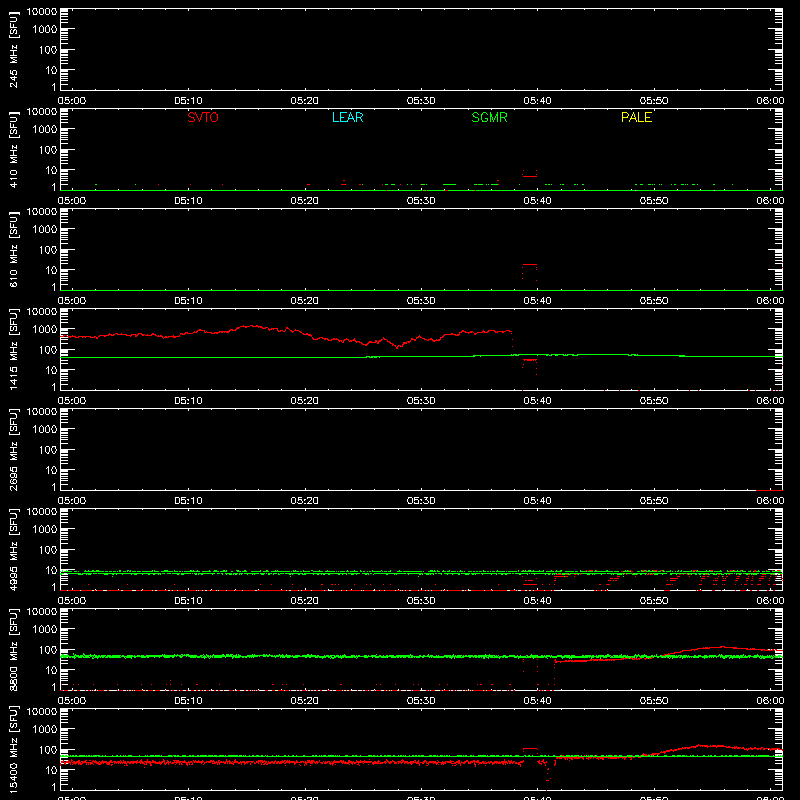Click the 06:00 label under the 2695 MHz panel

770,501
